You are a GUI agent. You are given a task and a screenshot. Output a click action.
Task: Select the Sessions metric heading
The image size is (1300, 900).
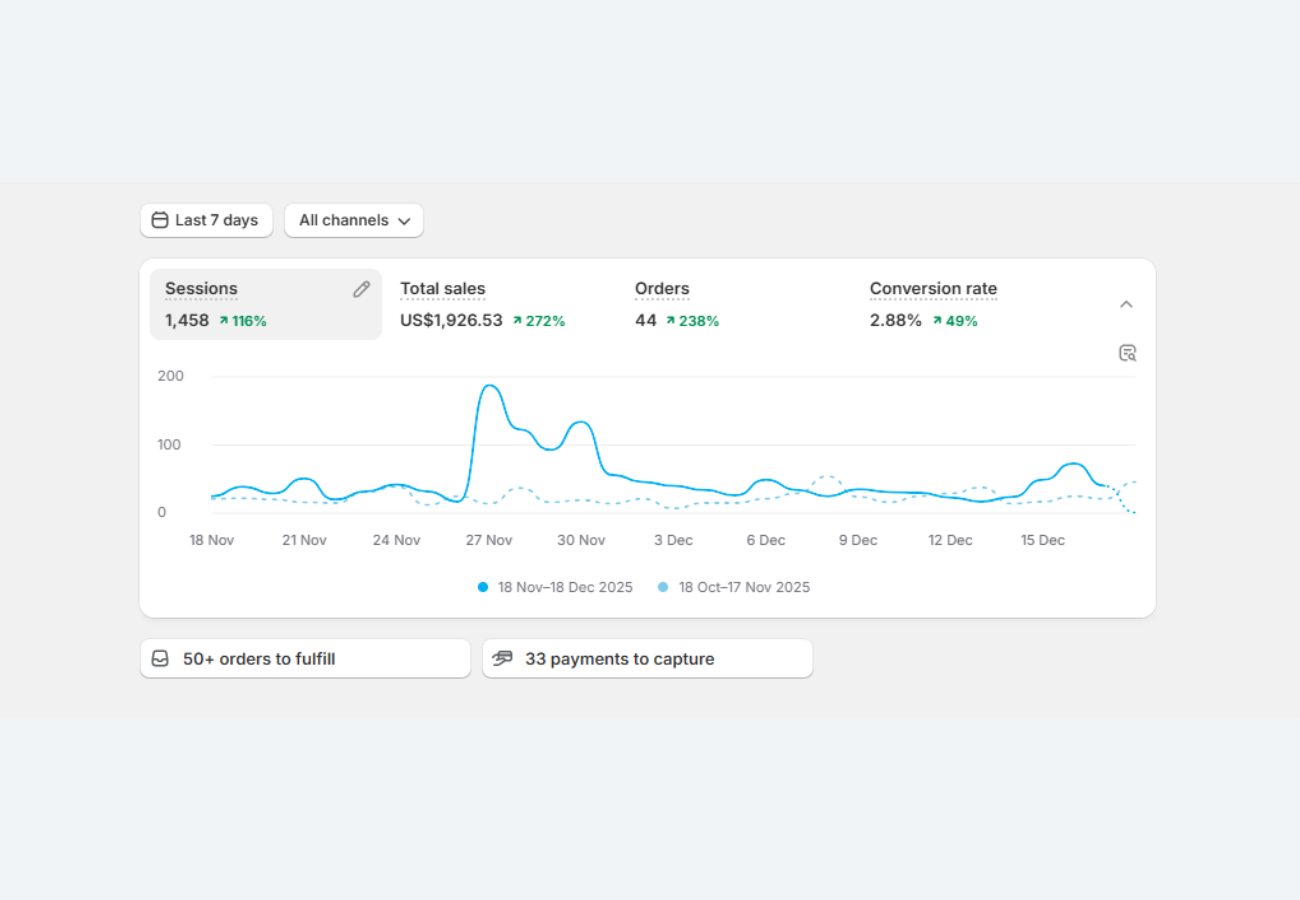(x=201, y=289)
